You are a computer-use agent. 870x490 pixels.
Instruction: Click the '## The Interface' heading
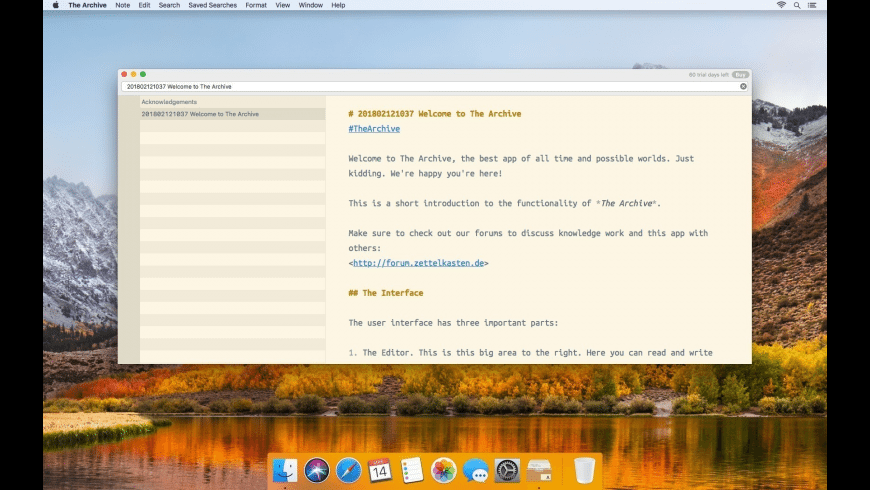click(x=386, y=293)
